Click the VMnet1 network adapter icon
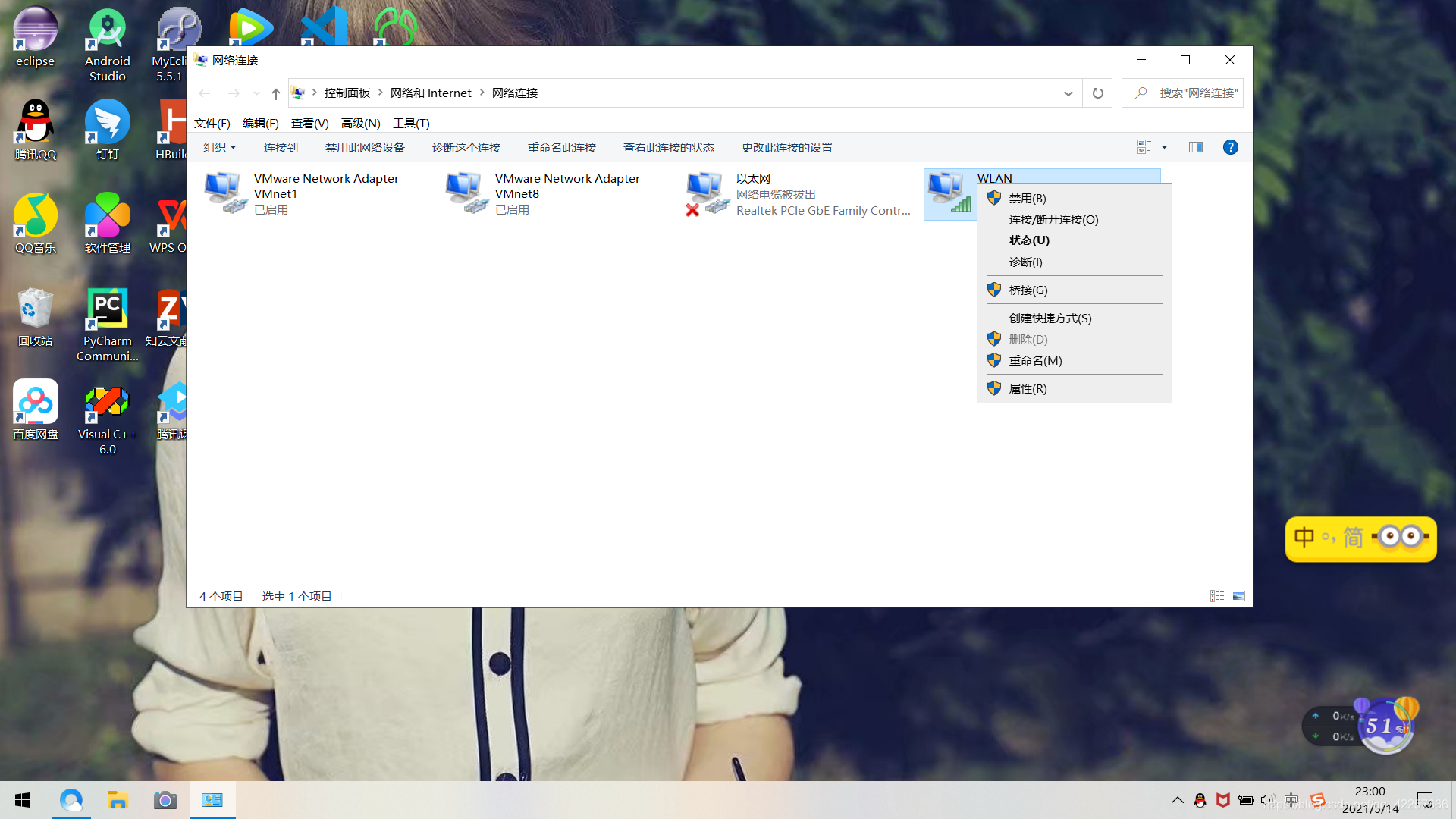 tap(225, 193)
